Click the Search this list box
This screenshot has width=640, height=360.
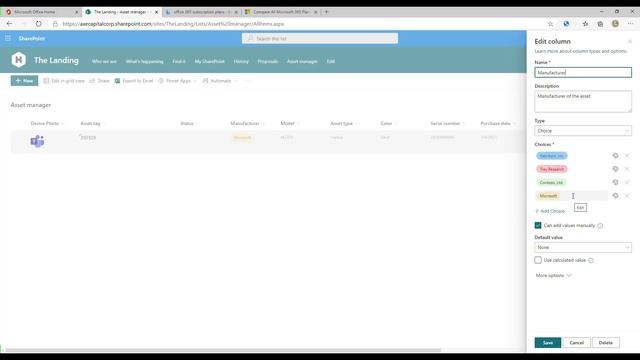[x=320, y=38]
